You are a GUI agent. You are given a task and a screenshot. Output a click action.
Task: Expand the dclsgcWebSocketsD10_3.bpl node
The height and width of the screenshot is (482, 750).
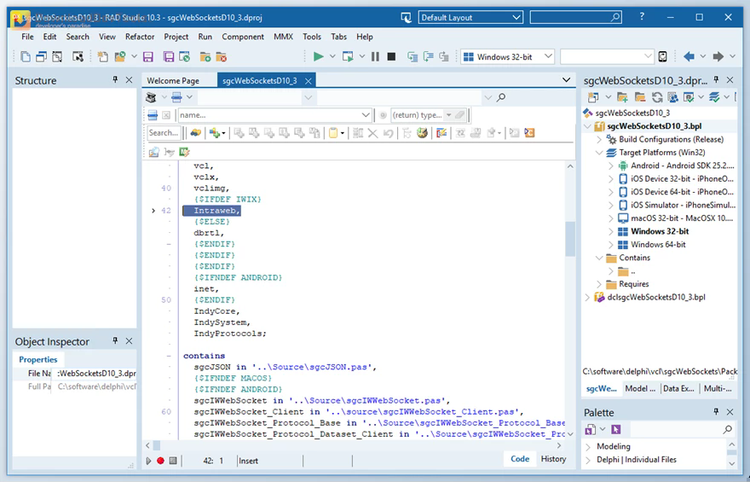588,297
